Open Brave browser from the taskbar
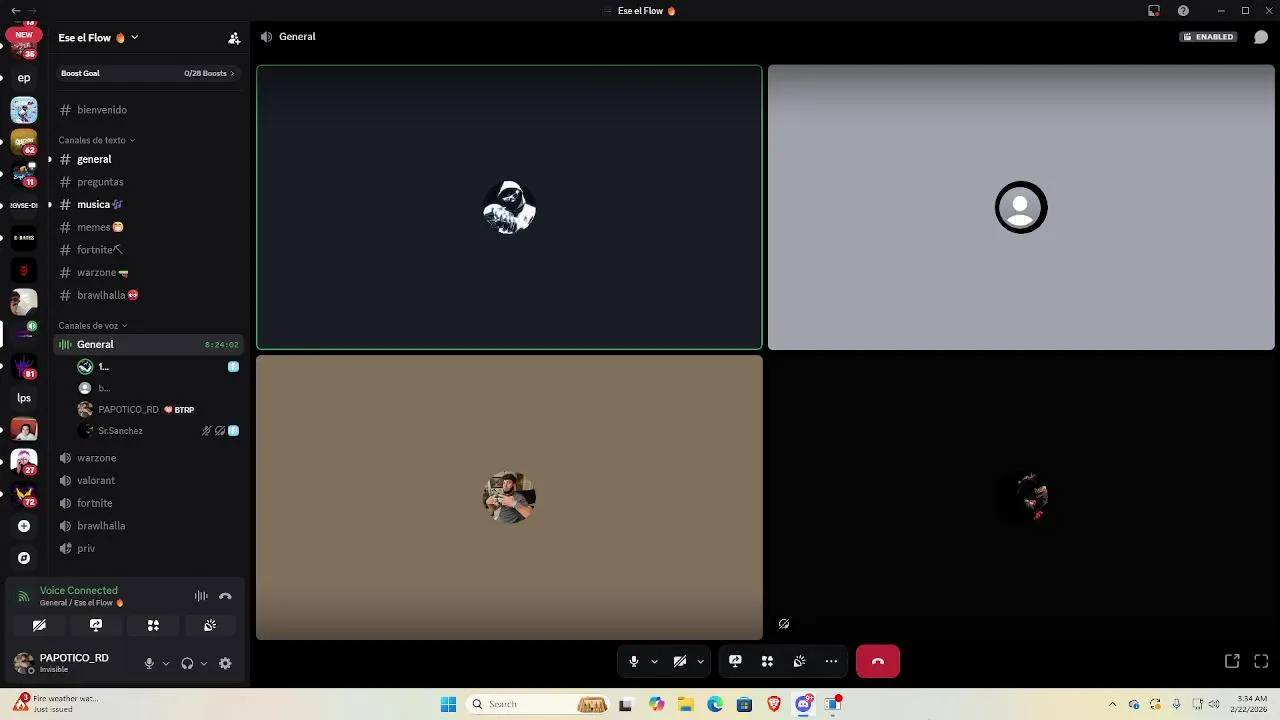Viewport: 1280px width, 720px height. coord(774,704)
